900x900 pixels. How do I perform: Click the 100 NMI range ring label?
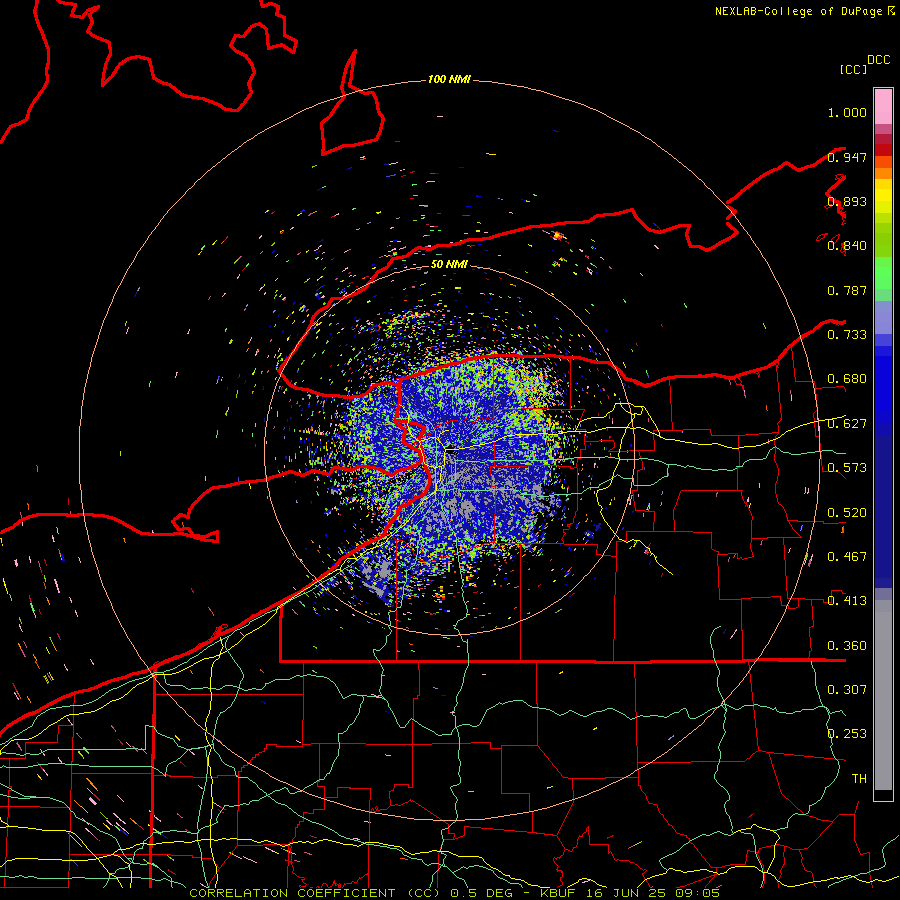[449, 79]
